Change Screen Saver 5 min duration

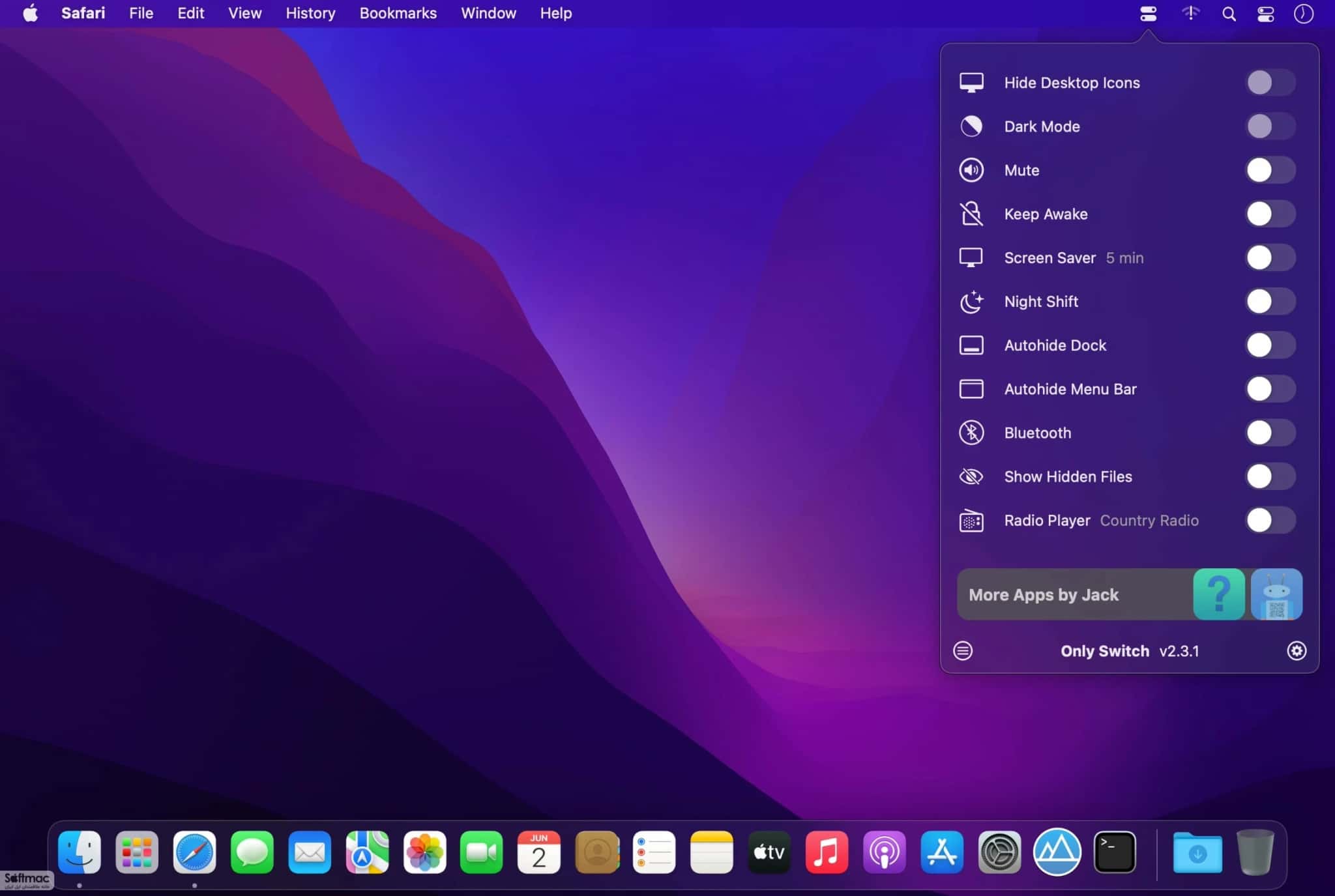point(1124,258)
